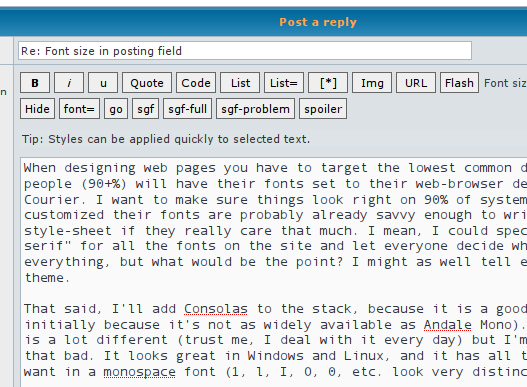The height and width of the screenshot is (387, 527).
Task: Click the bold B formatting button
Action: [x=35, y=83]
